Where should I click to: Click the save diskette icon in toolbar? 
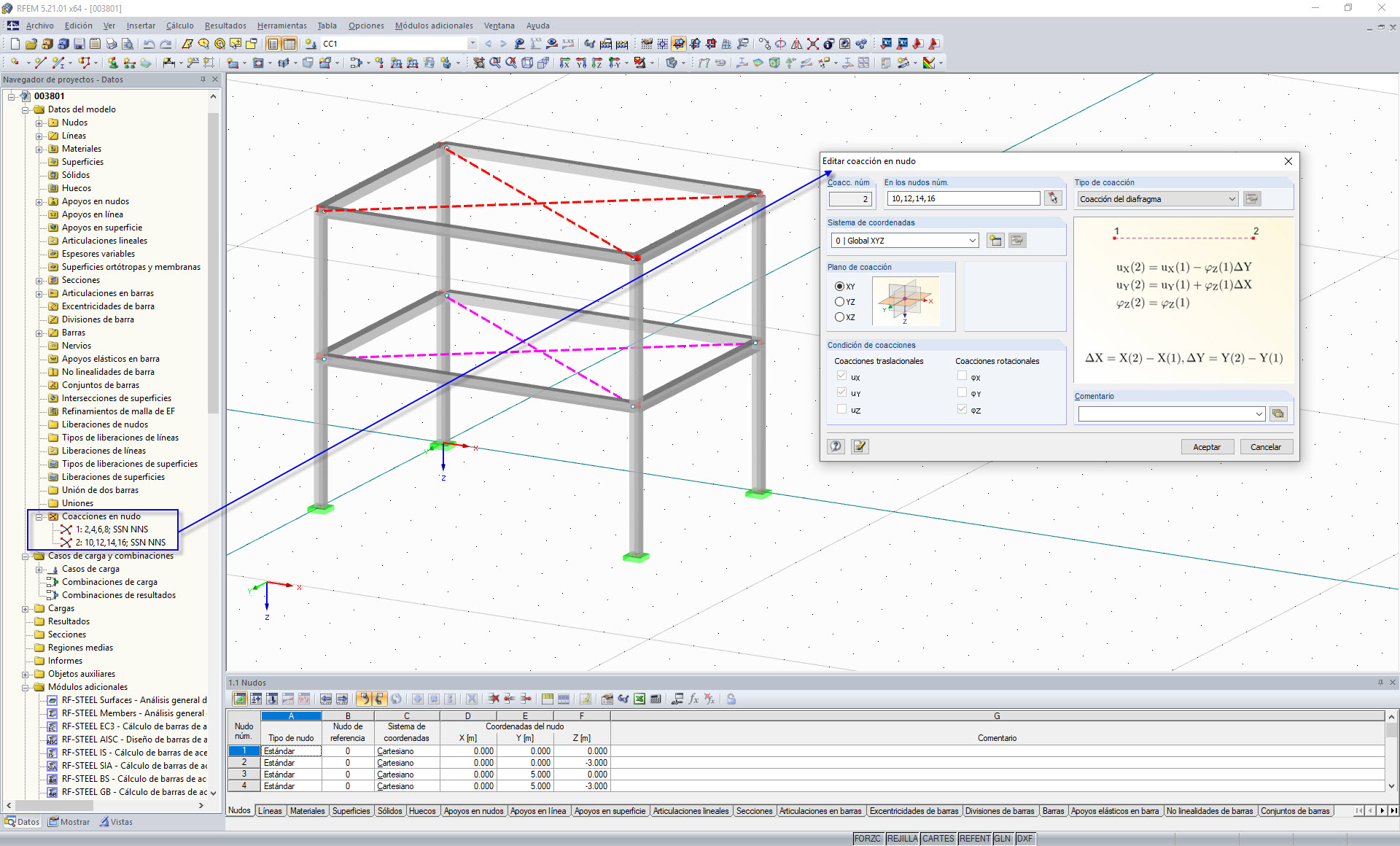coord(79,44)
